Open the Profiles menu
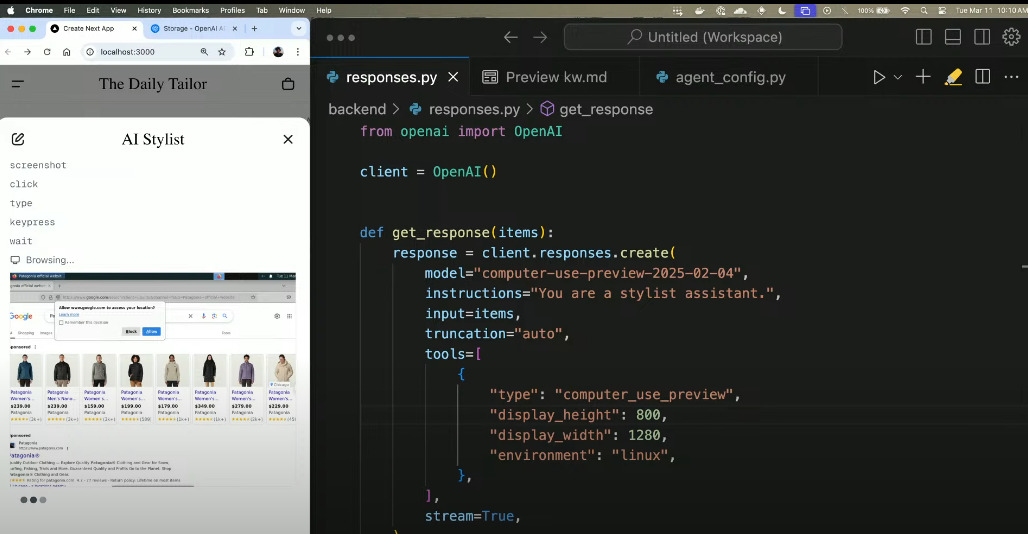The image size is (1028, 534). tap(233, 10)
